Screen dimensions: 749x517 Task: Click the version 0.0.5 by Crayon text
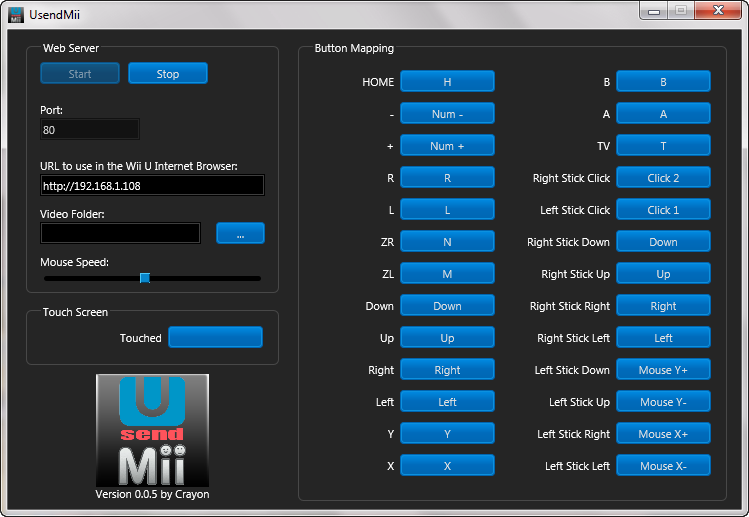pyautogui.click(x=152, y=494)
